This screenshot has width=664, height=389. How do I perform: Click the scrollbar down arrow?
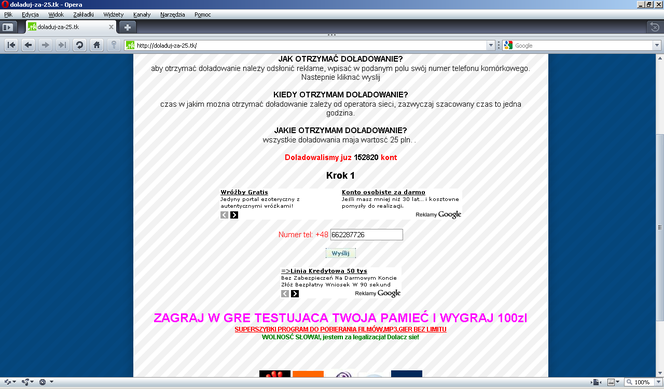[659, 373]
